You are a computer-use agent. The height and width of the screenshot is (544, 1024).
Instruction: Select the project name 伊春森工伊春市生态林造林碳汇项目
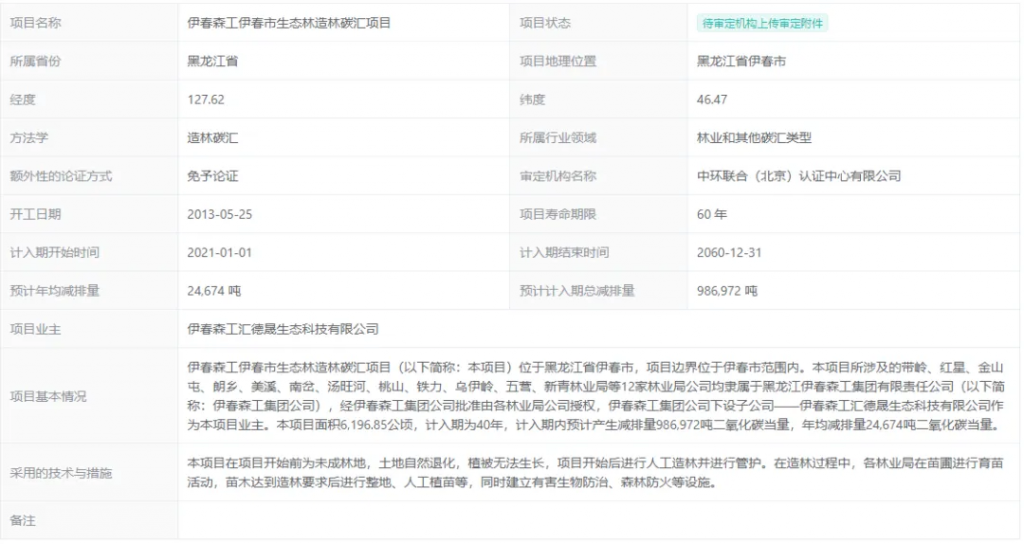click(x=289, y=23)
